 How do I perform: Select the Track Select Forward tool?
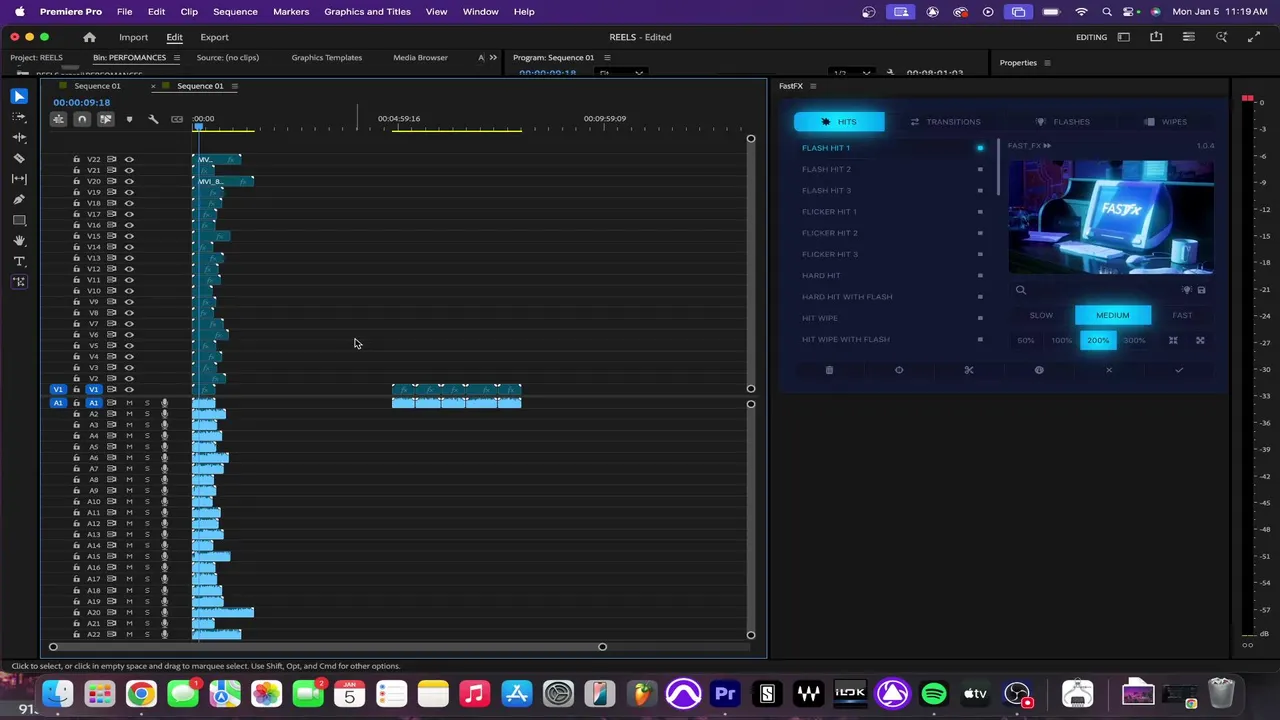19,117
